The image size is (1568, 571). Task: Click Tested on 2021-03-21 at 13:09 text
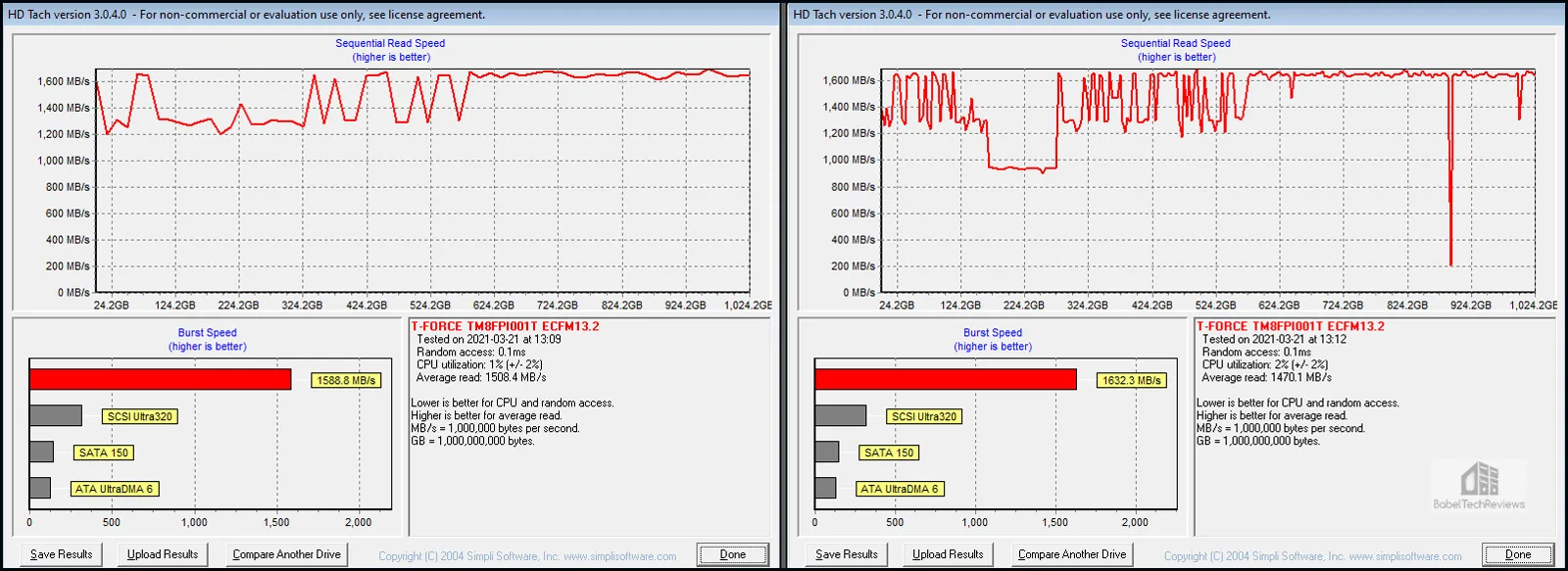[489, 339]
